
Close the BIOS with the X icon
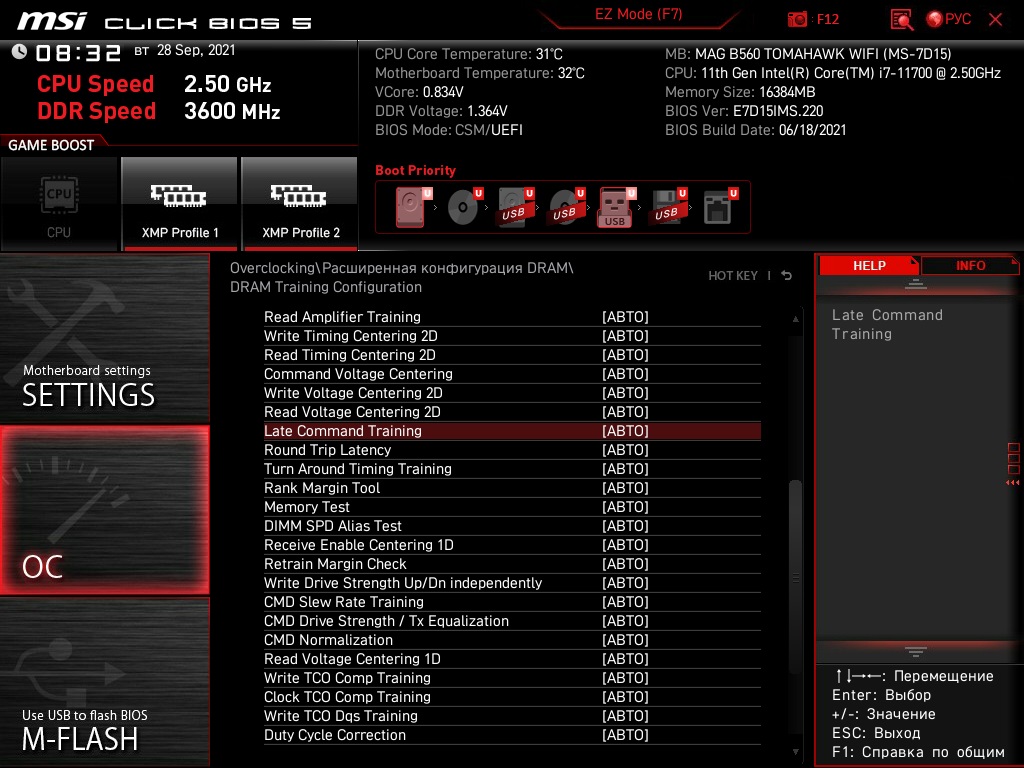995,20
